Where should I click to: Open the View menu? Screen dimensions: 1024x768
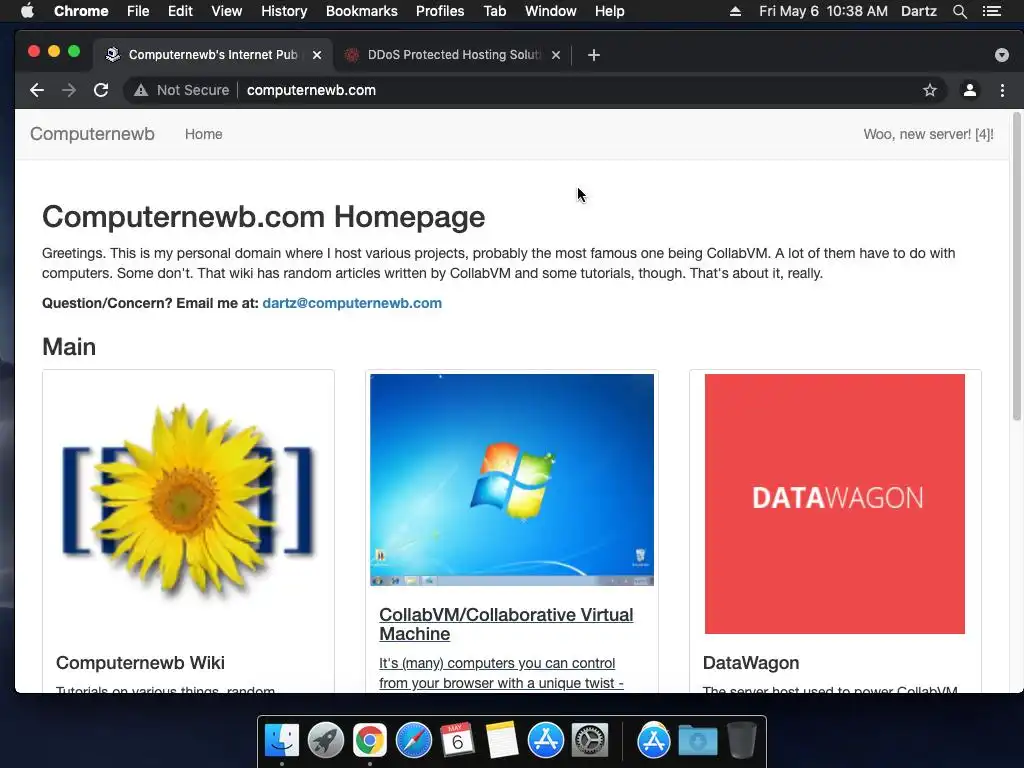pyautogui.click(x=227, y=11)
